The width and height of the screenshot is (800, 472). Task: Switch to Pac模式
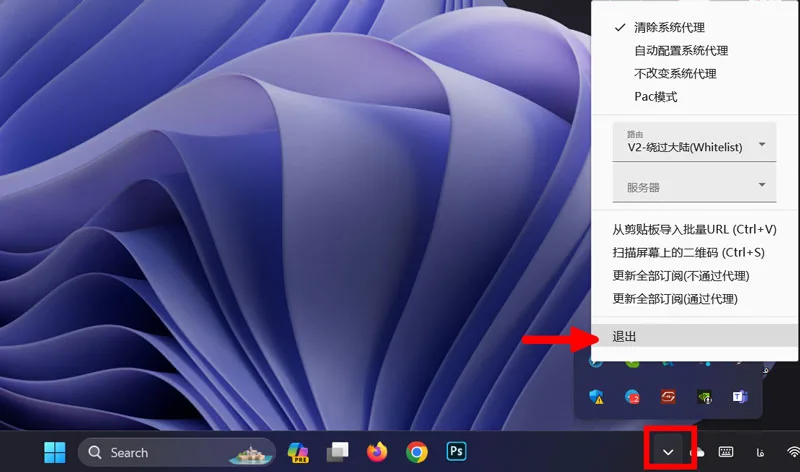655,96
